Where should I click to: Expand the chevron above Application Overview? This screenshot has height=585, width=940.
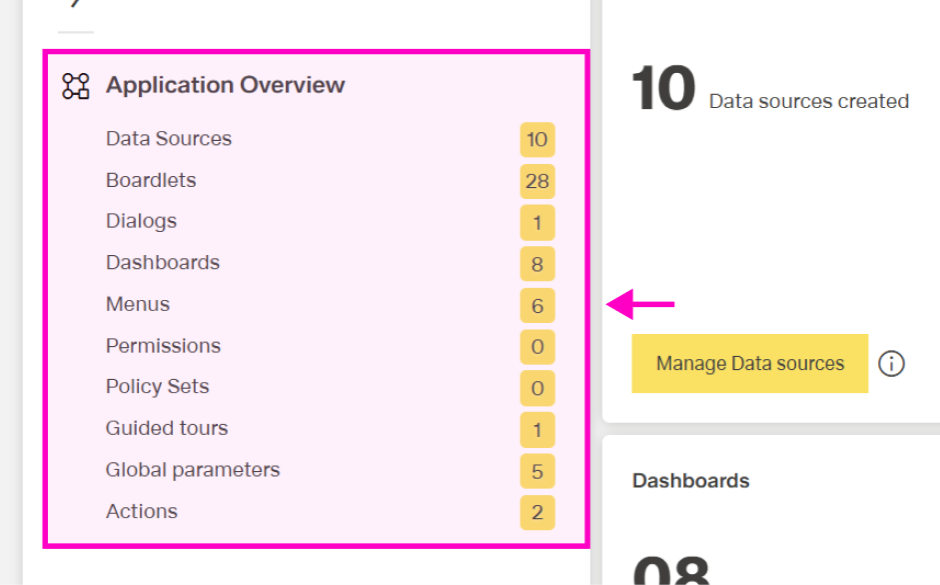[75, 4]
